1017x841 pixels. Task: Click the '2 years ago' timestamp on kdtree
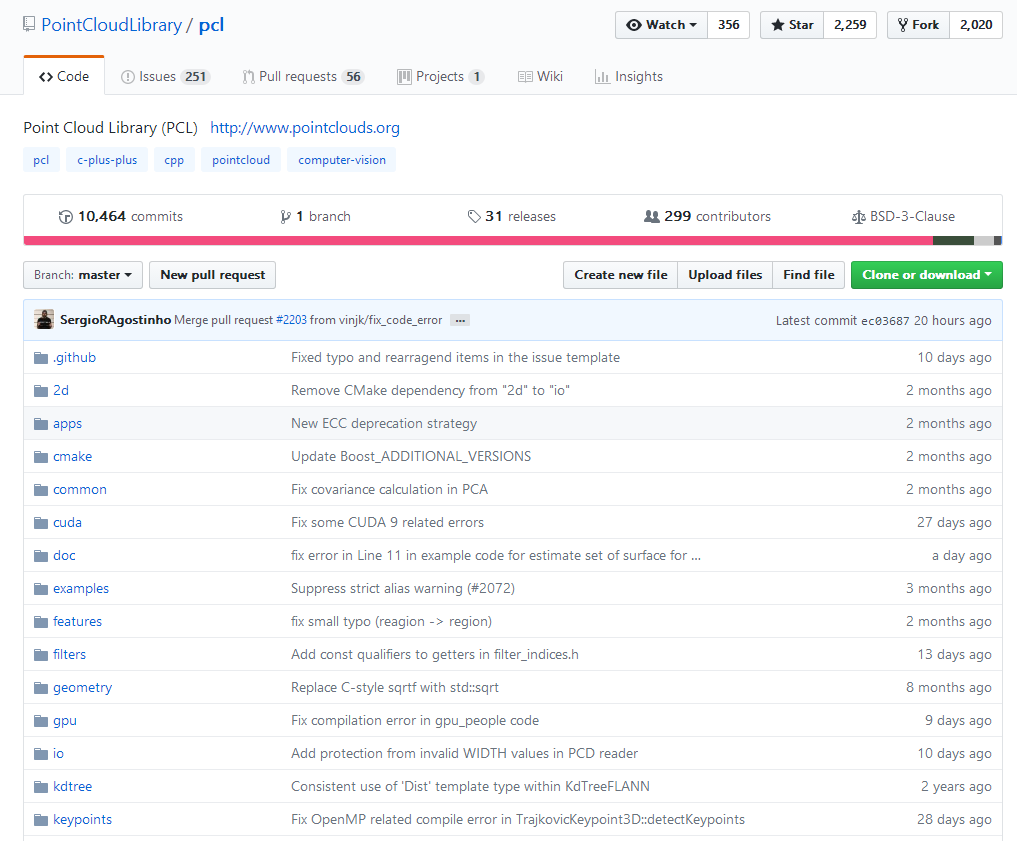(x=956, y=787)
